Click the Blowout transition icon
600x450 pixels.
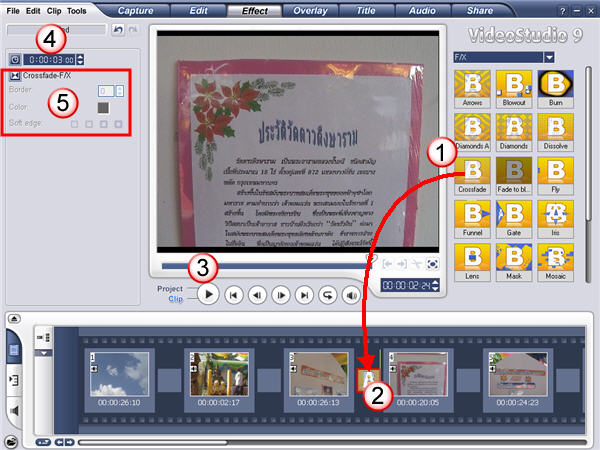coord(513,87)
